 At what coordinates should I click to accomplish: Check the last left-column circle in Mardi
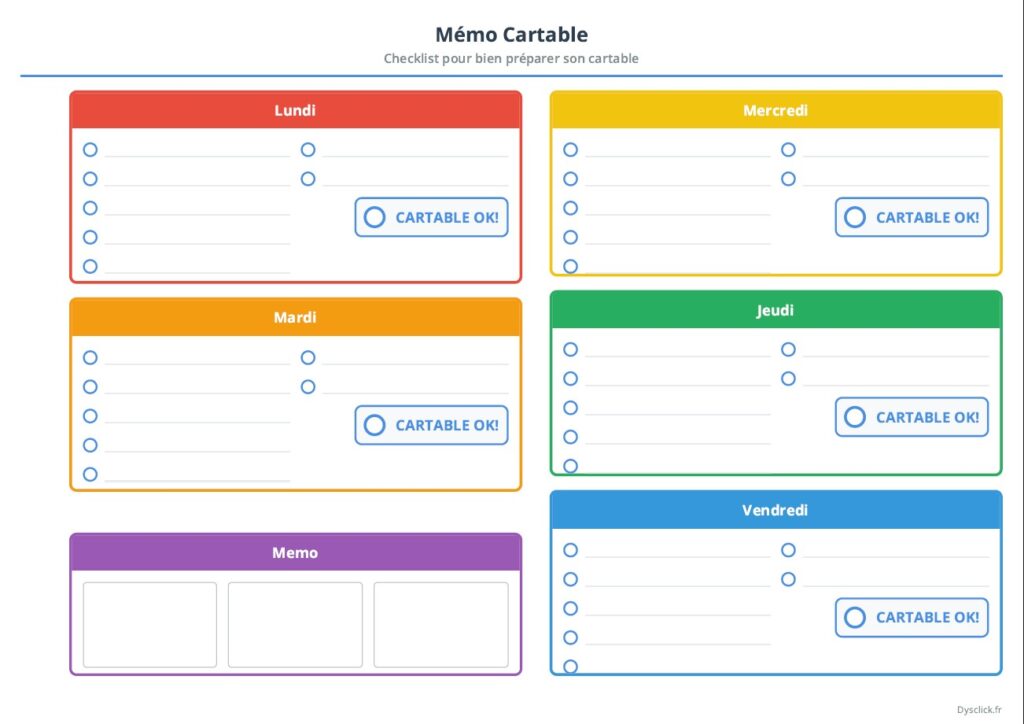pos(90,474)
